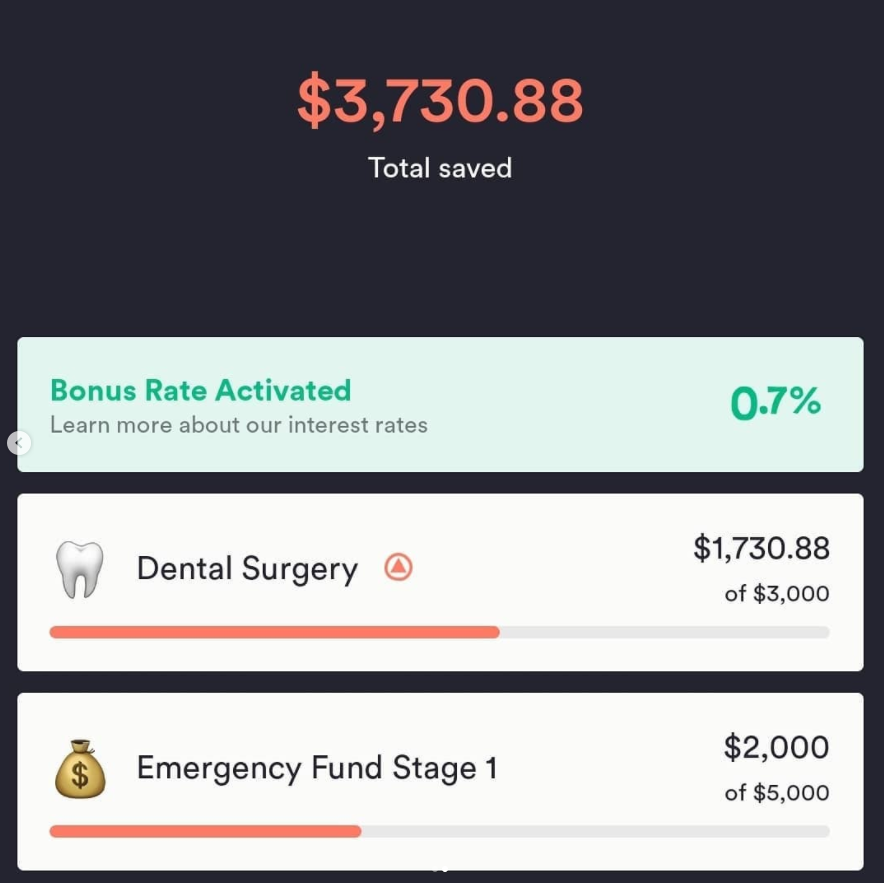Open the Dental Surgery goal

(440, 582)
